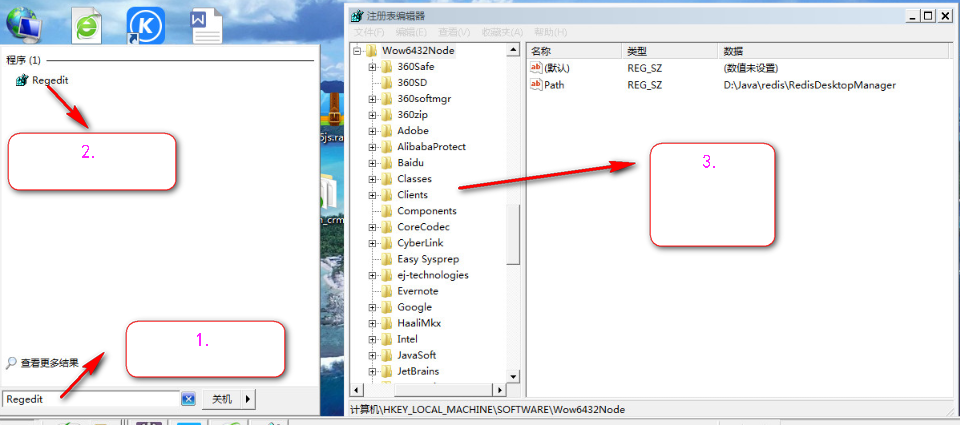
Task: Expand the CoreCodec registry key
Action: 372,227
